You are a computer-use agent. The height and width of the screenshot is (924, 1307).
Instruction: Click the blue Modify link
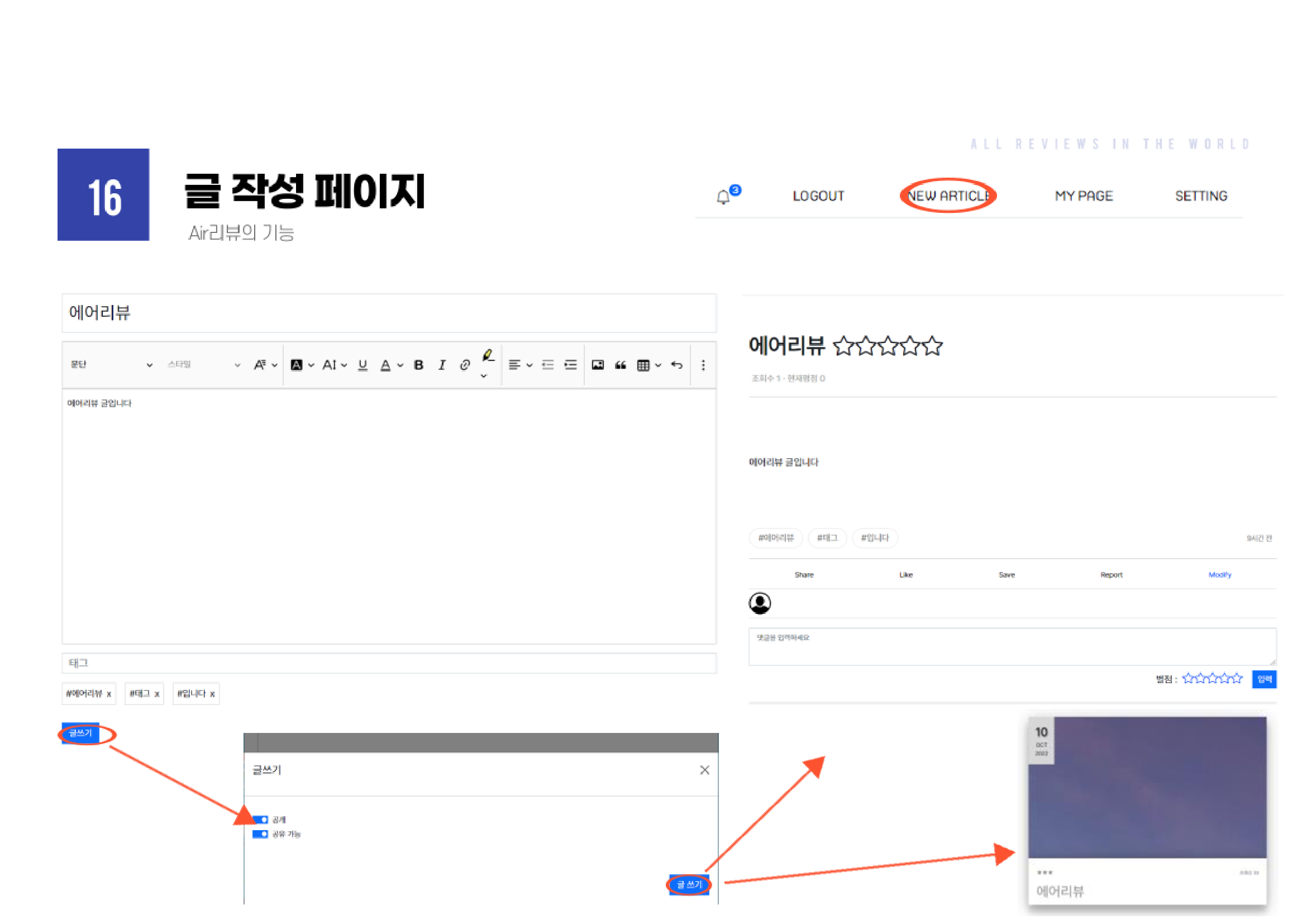click(x=1219, y=575)
